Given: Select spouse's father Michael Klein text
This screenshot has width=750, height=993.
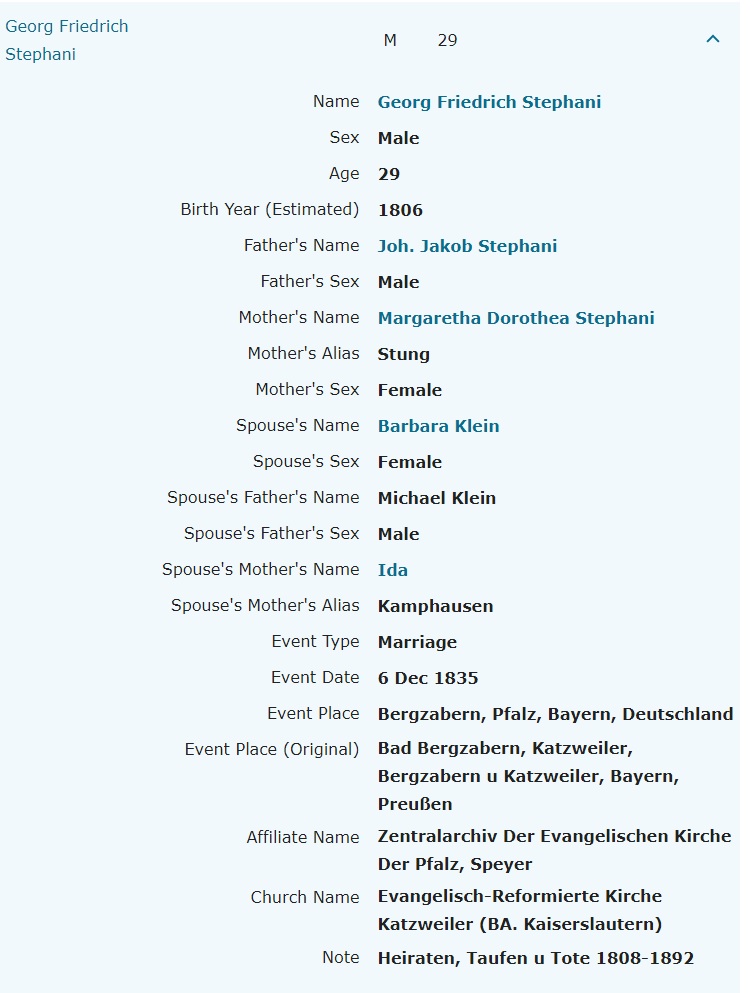Looking at the screenshot, I should coord(437,498).
